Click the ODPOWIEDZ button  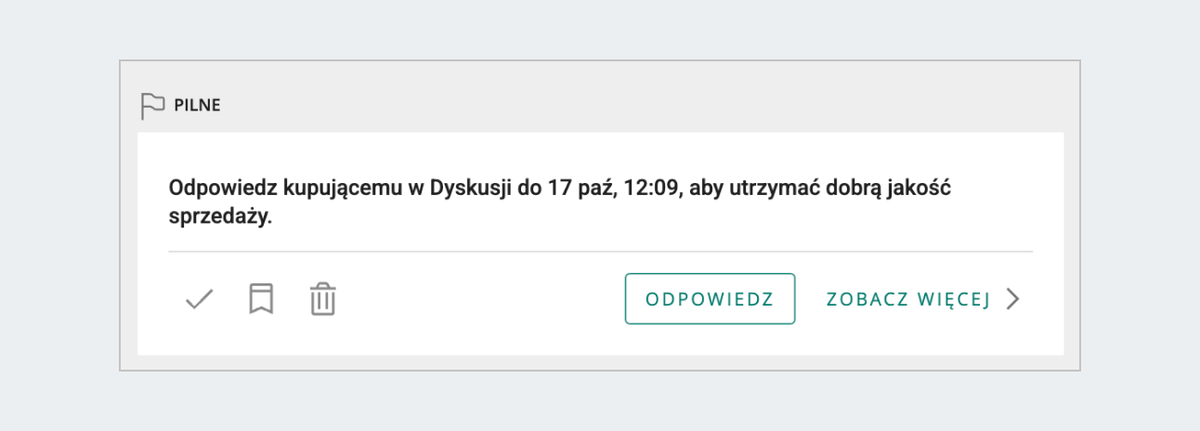coord(710,299)
